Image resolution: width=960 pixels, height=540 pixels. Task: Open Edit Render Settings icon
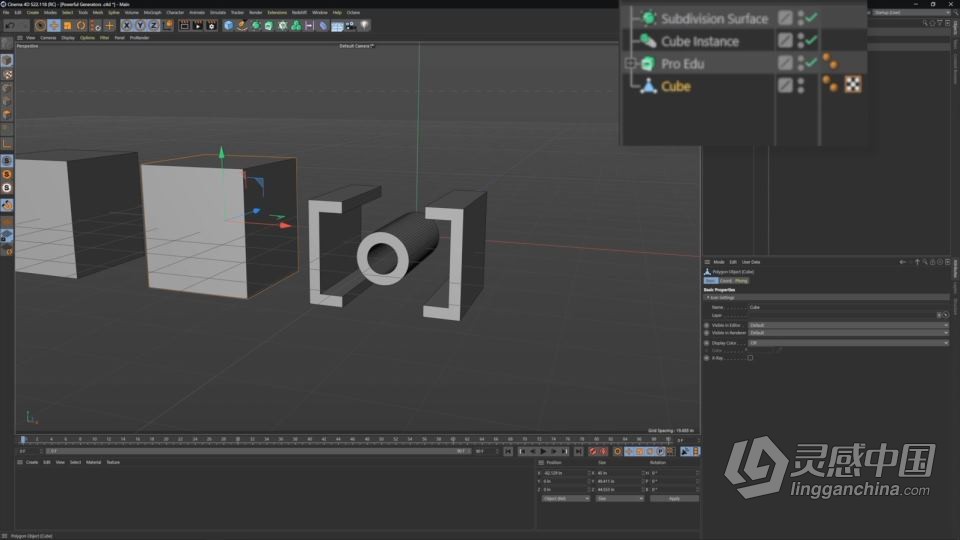pos(212,26)
